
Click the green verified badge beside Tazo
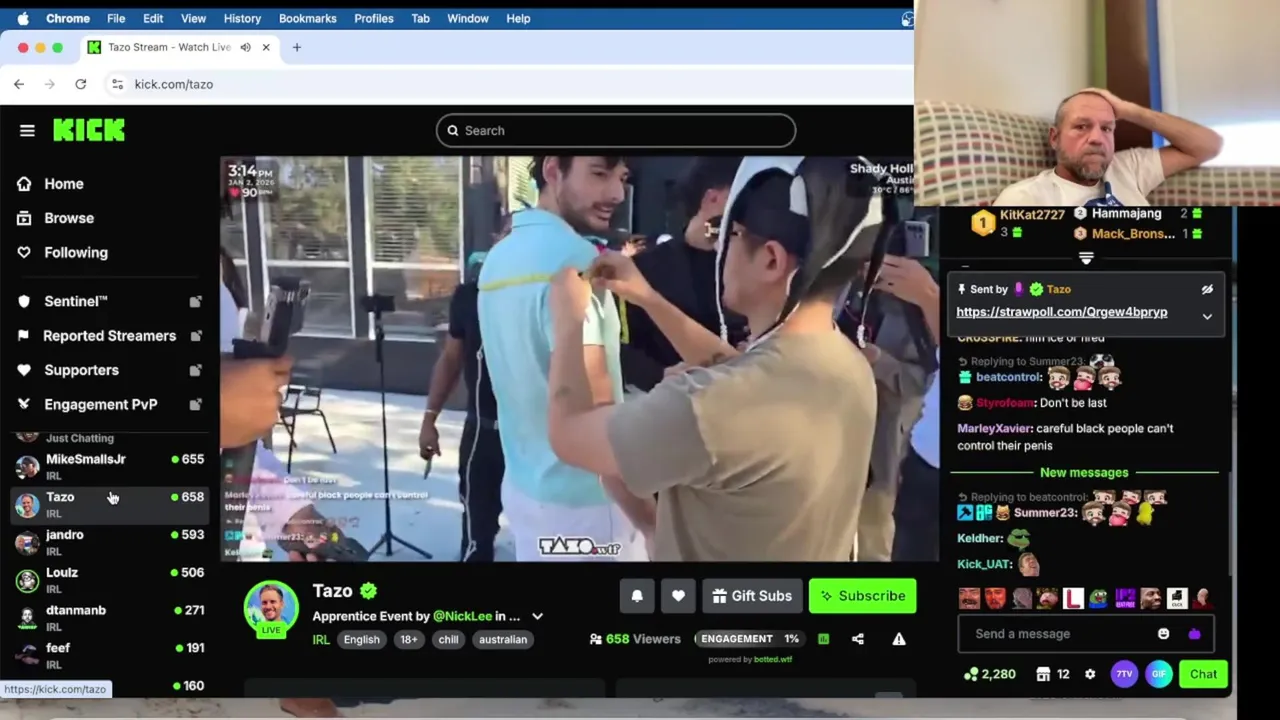368,591
